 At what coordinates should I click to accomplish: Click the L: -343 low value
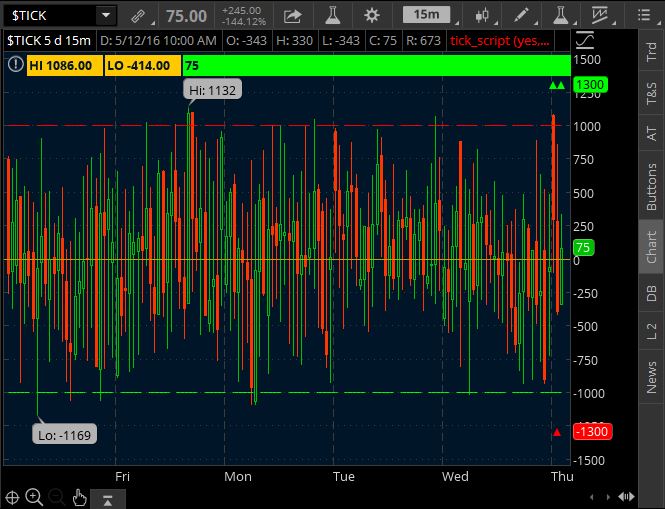(x=341, y=41)
